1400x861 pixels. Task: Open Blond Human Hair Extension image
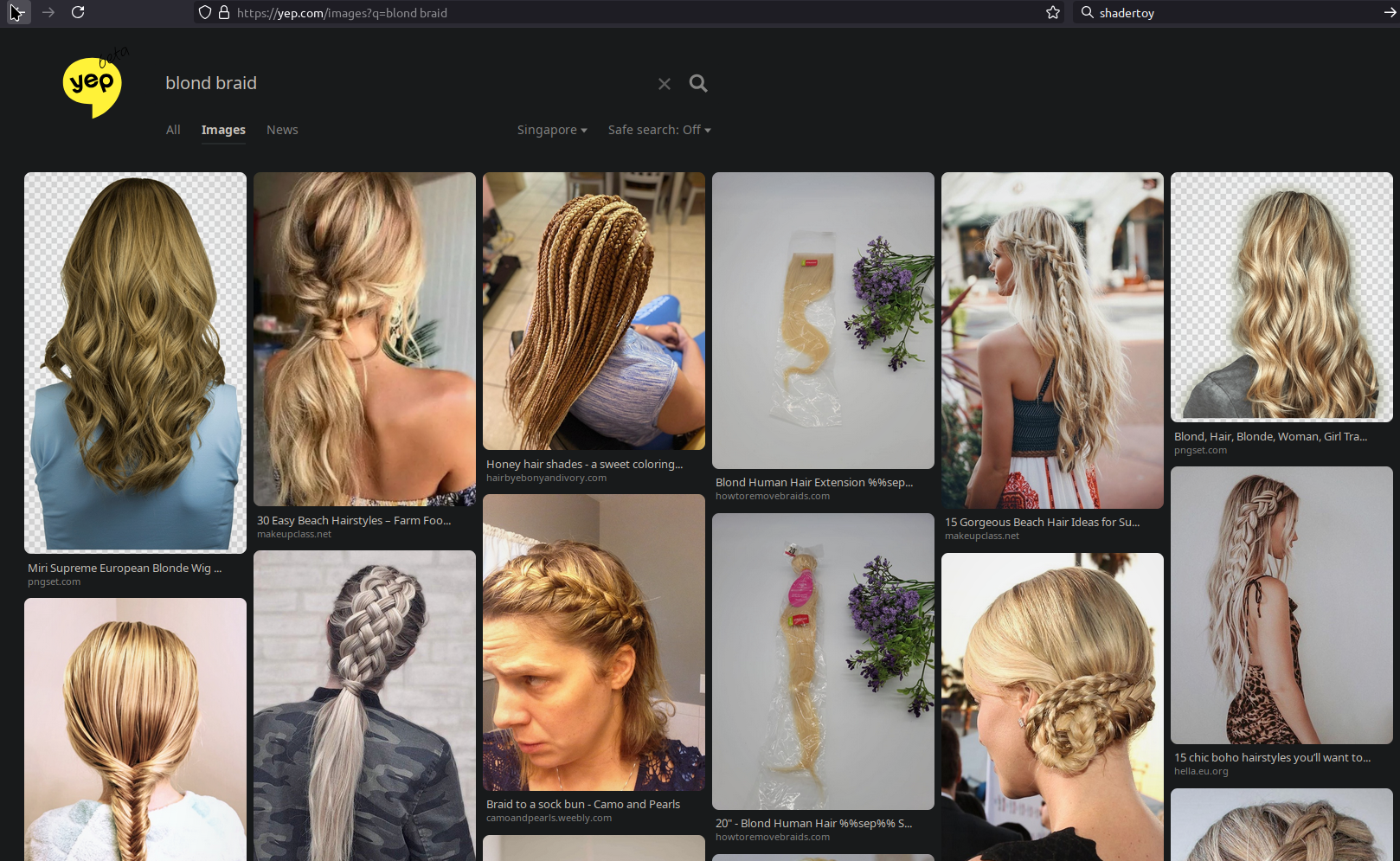point(823,320)
